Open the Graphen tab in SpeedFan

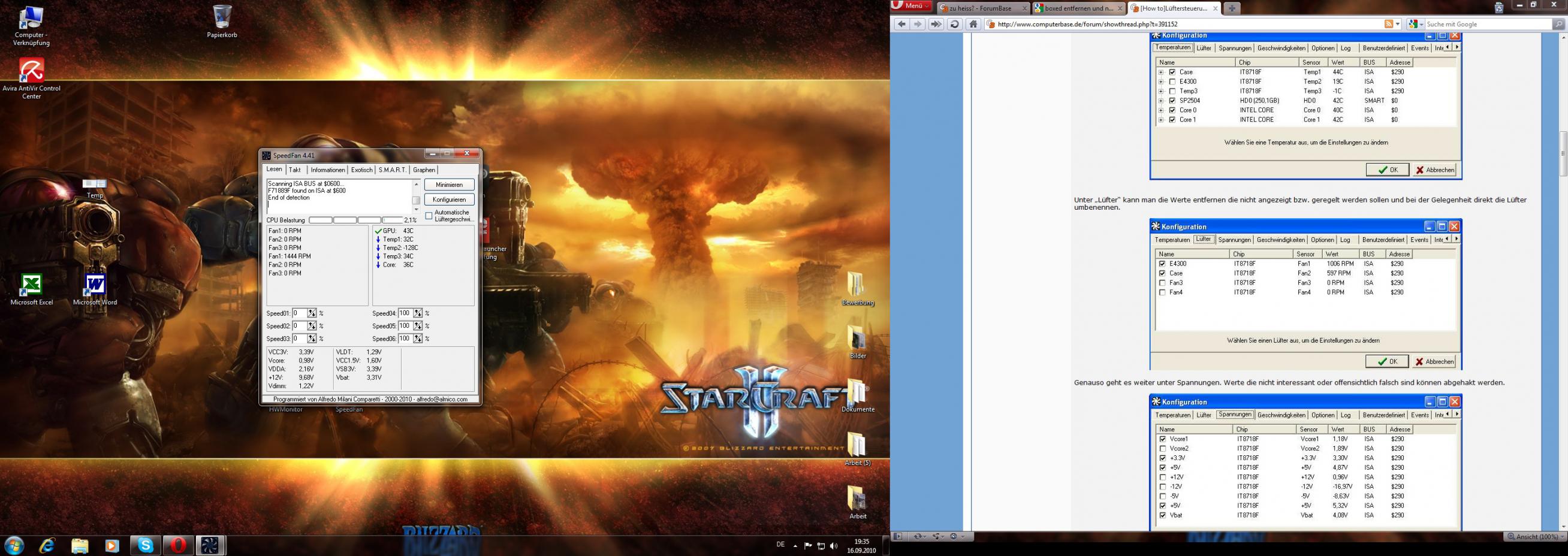tap(424, 170)
